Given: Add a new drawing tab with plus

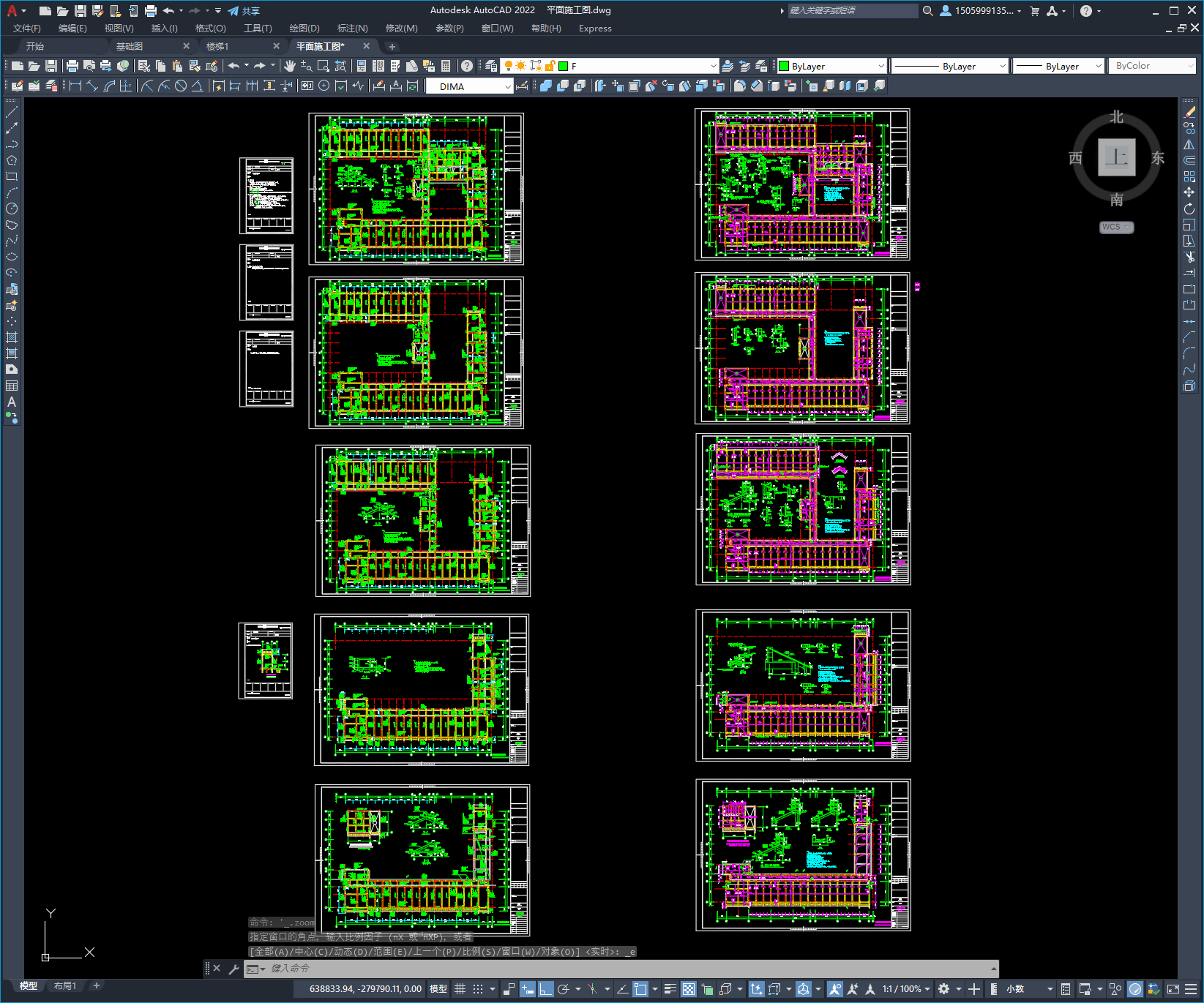Looking at the screenshot, I should (x=392, y=46).
